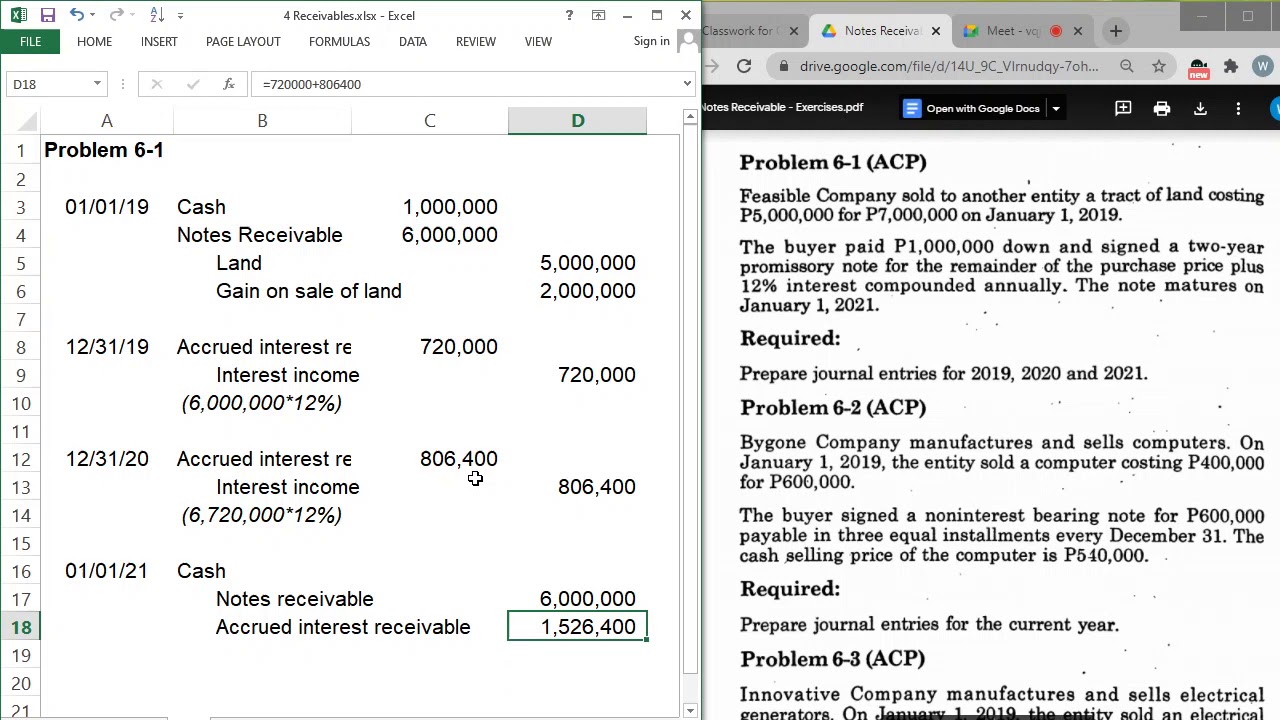Open Ribbon Display Options icon
The width and height of the screenshot is (1280, 720).
(598, 15)
